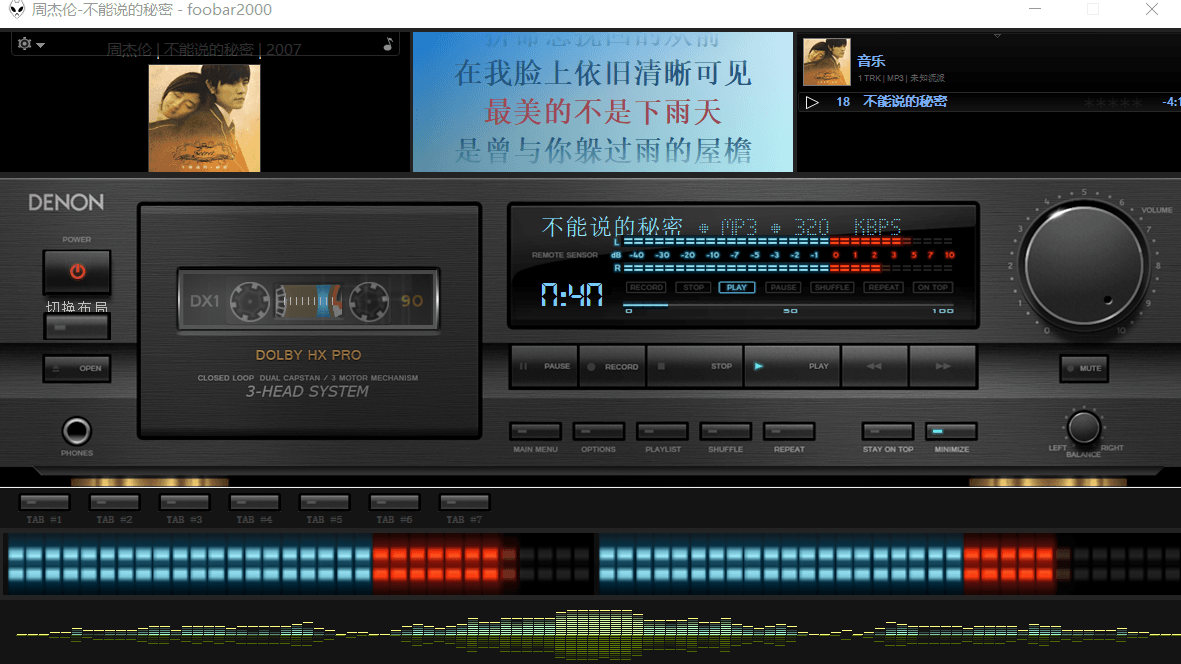1181x664 pixels.
Task: Adjust the VOLUME knob
Action: pos(1084,265)
